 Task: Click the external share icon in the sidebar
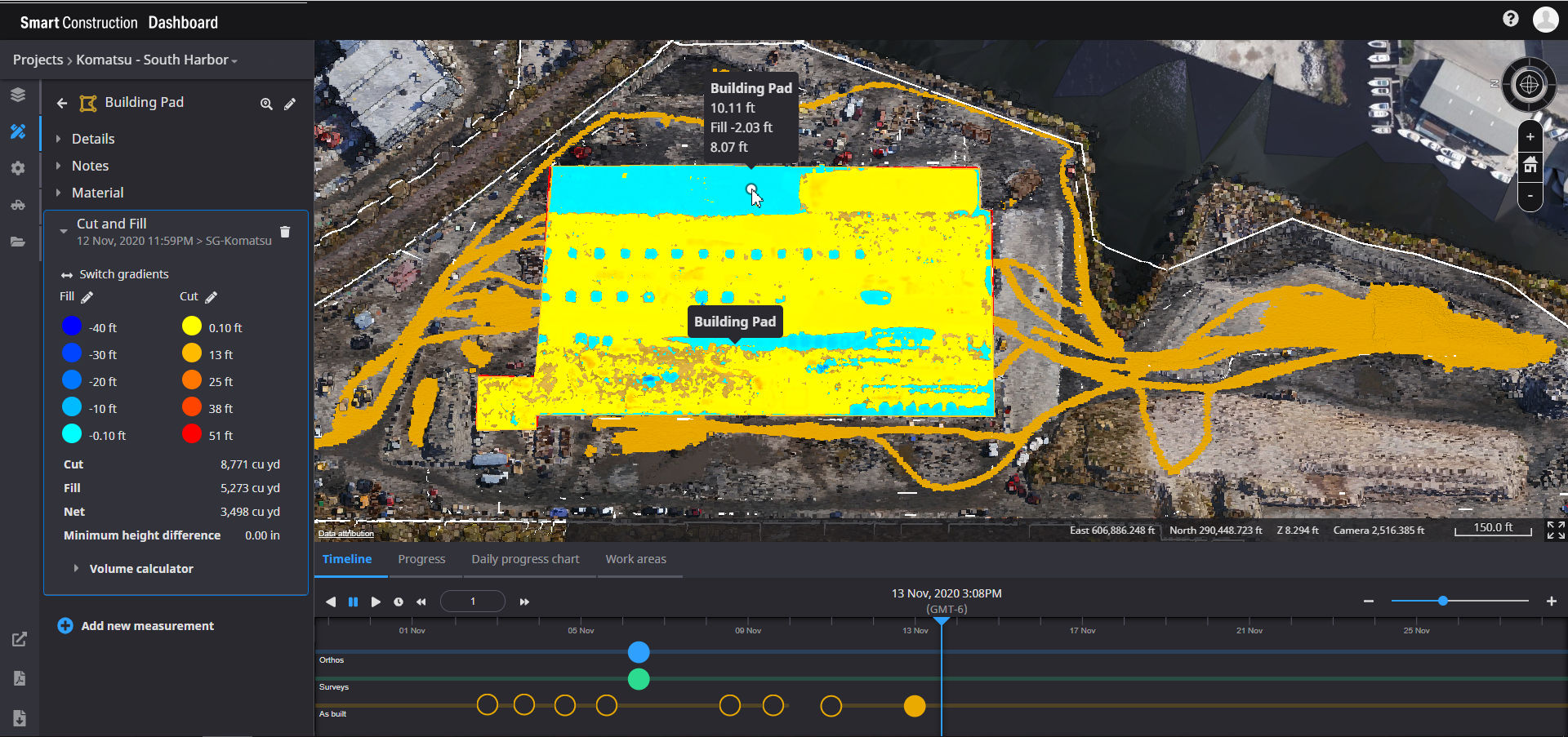coord(20,640)
